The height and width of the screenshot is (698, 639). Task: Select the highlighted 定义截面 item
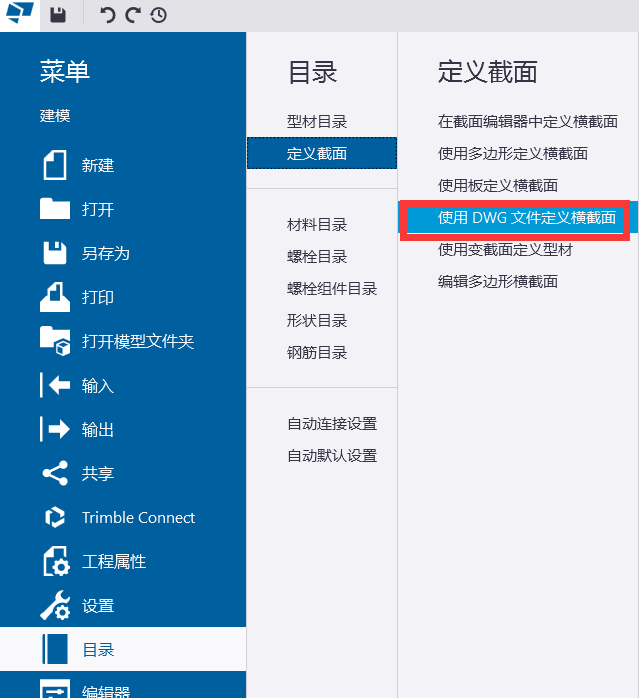[322, 153]
